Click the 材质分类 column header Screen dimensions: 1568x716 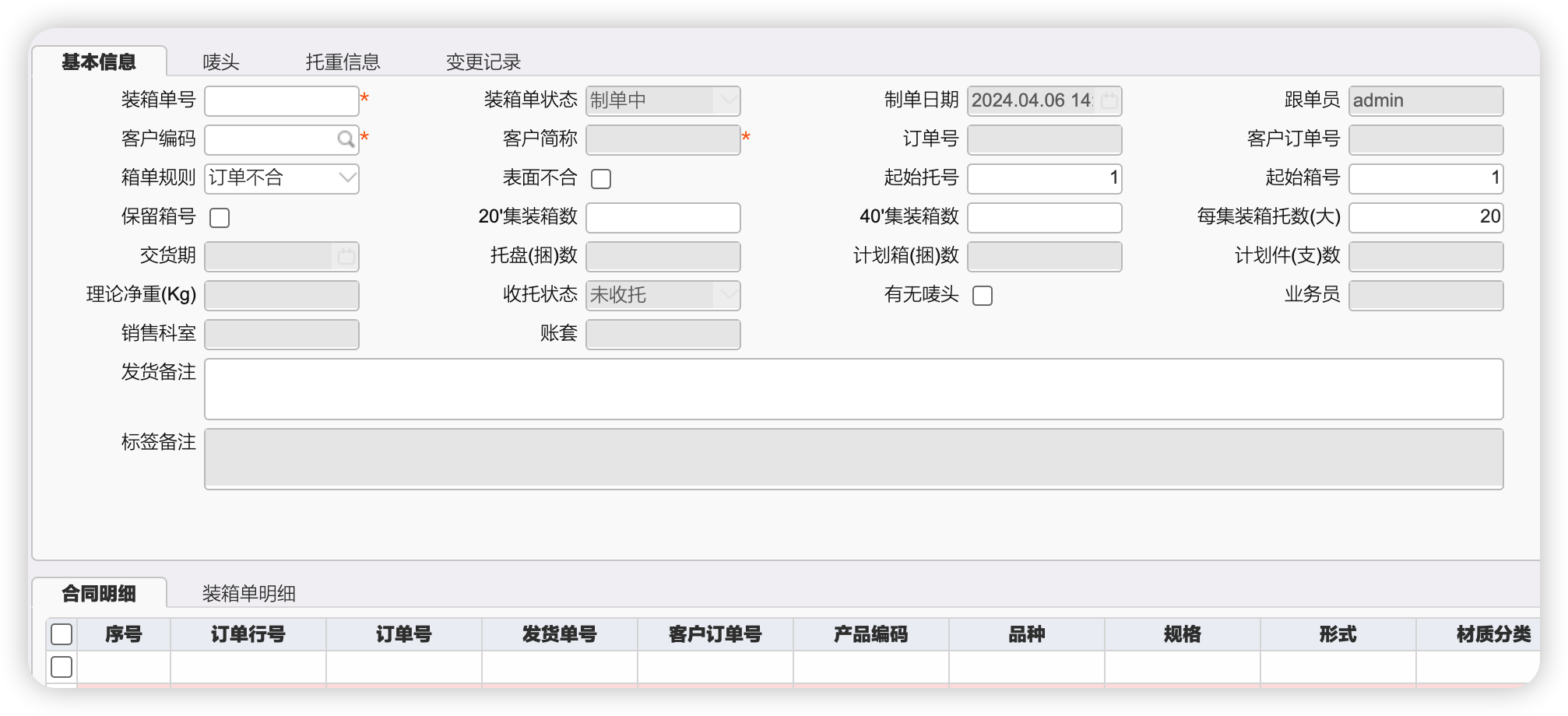(1478, 634)
